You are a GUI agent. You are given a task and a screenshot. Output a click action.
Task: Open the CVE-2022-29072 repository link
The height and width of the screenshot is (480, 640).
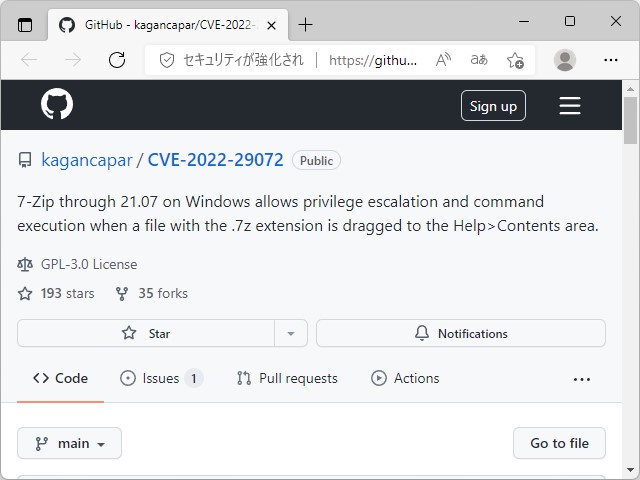[216, 160]
